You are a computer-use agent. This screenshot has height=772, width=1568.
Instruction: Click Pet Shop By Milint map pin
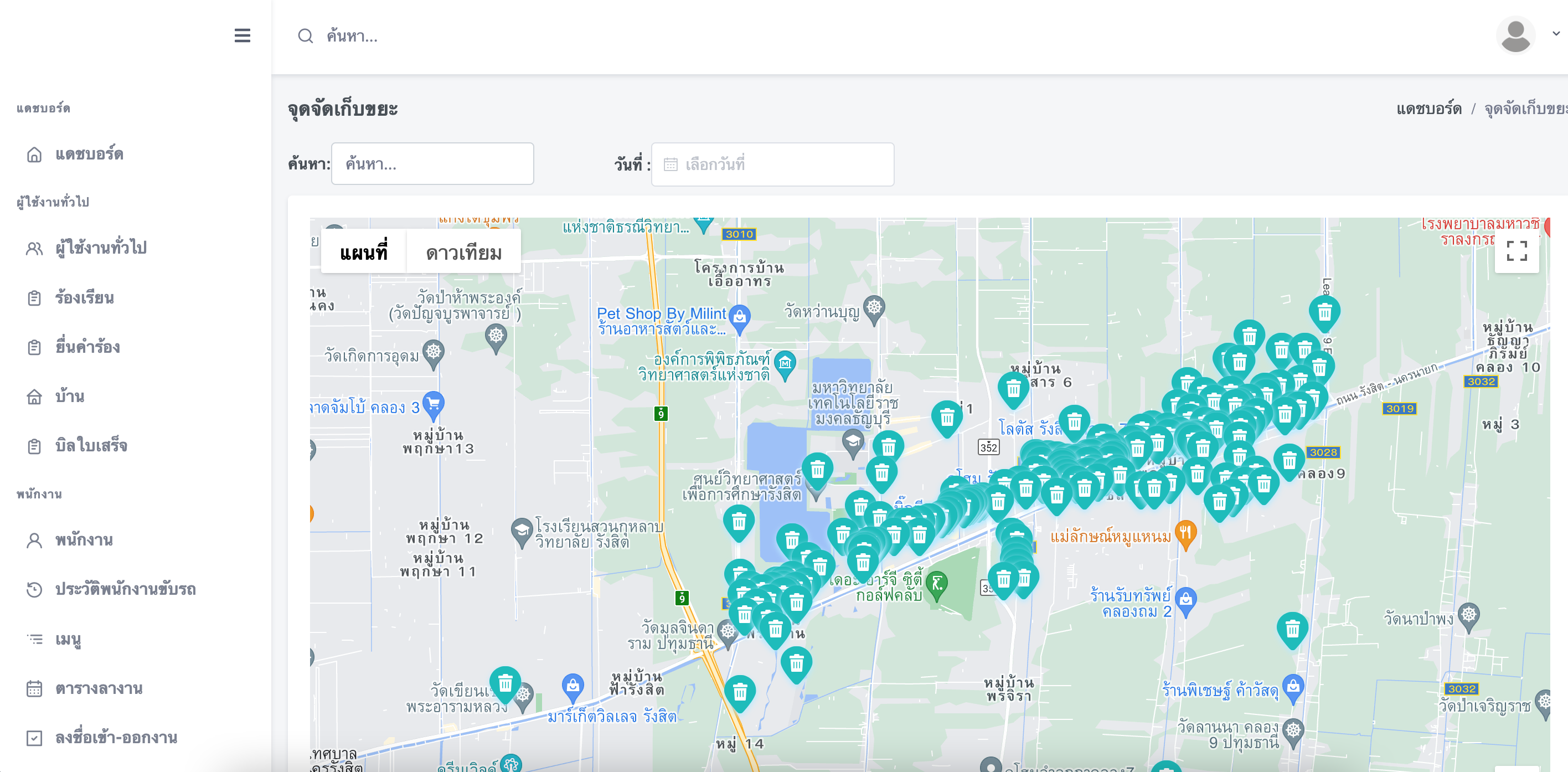[x=740, y=320]
